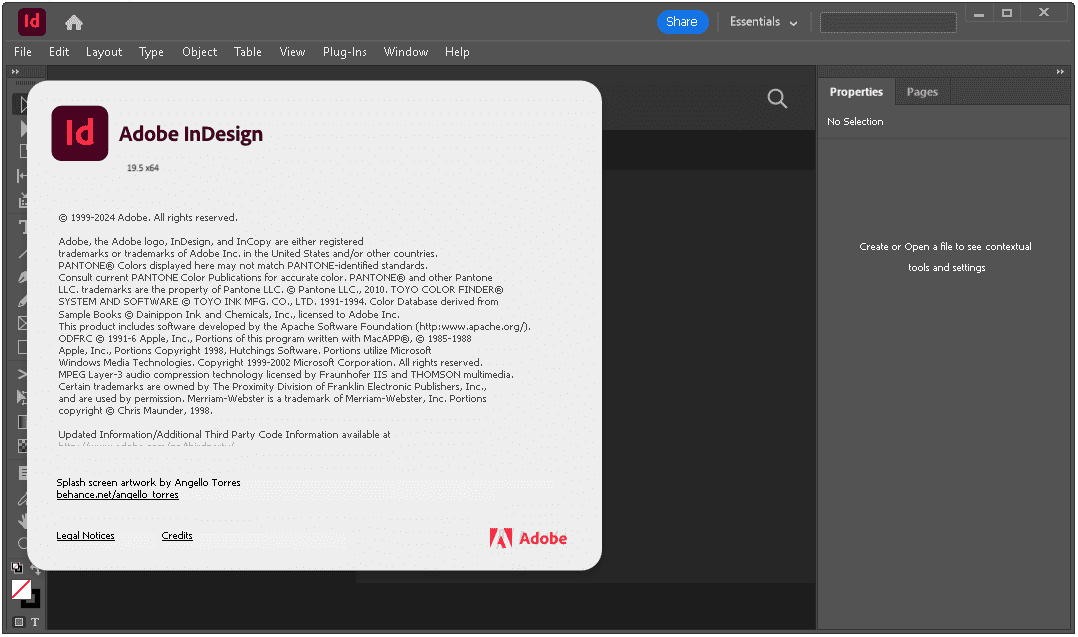
Task: Open the Object menu
Action: (199, 52)
